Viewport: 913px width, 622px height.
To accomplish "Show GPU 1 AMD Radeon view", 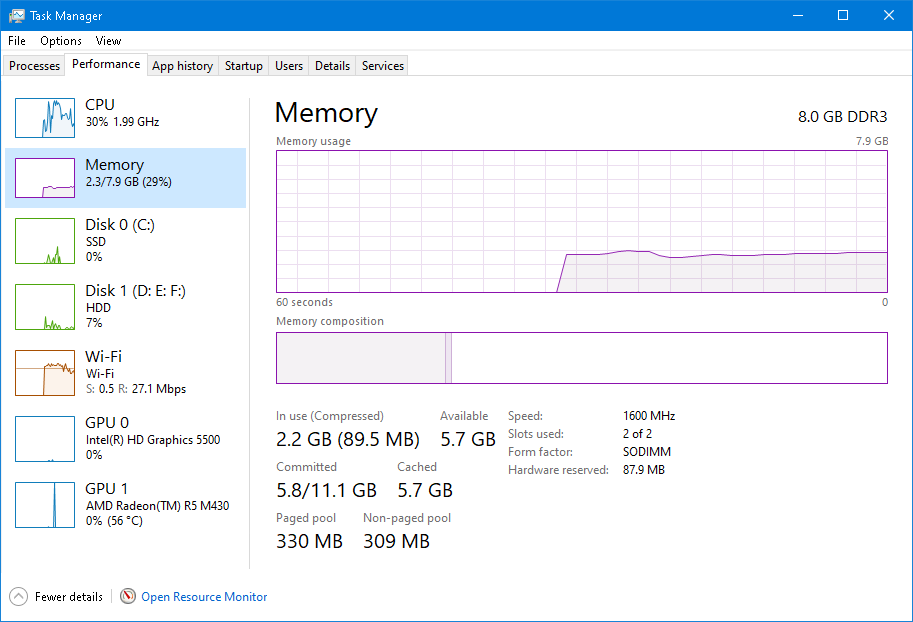I will click(x=45, y=505).
